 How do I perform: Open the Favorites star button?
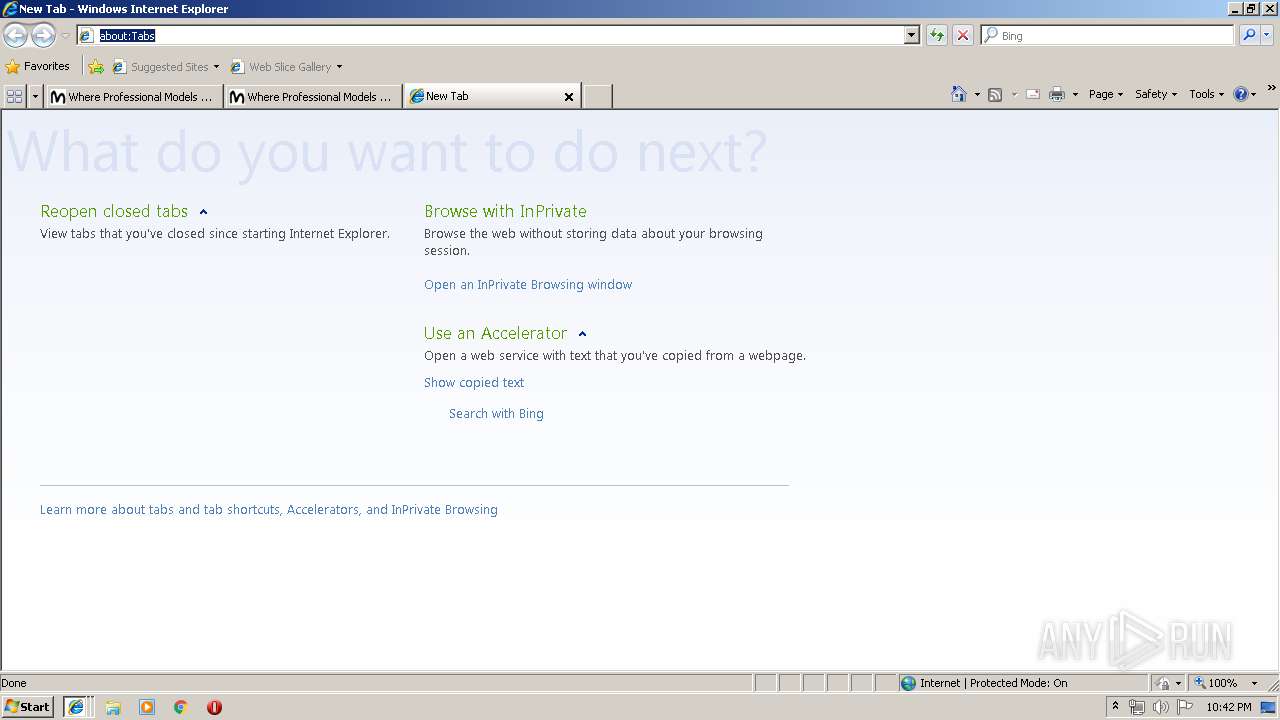click(x=38, y=67)
